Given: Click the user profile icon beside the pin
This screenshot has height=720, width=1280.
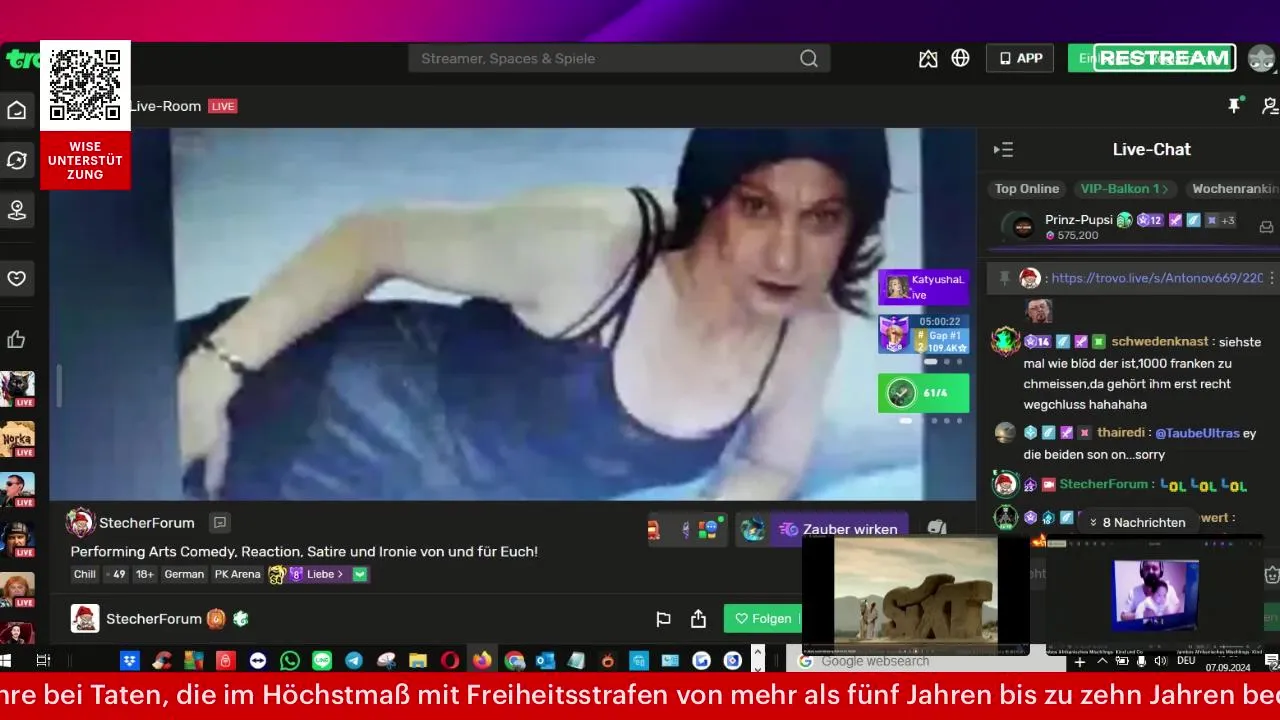Looking at the screenshot, I should tap(1270, 105).
